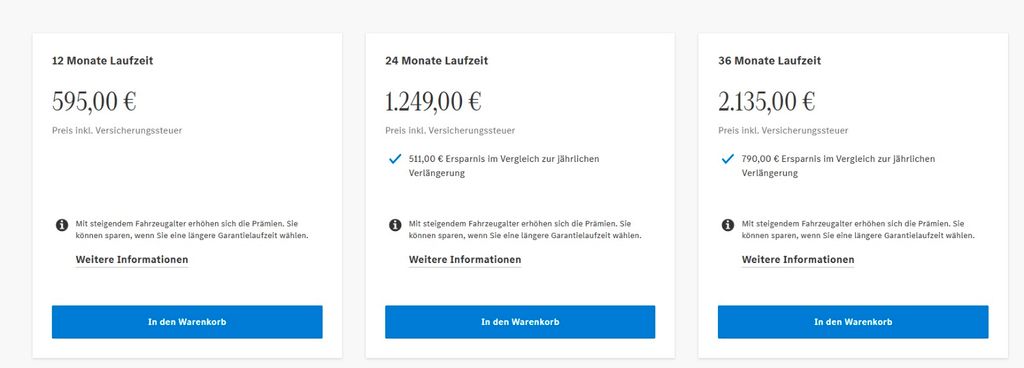Screen dimensions: 1024x368
Task: Click the 595,00 € price
Action: click(94, 102)
